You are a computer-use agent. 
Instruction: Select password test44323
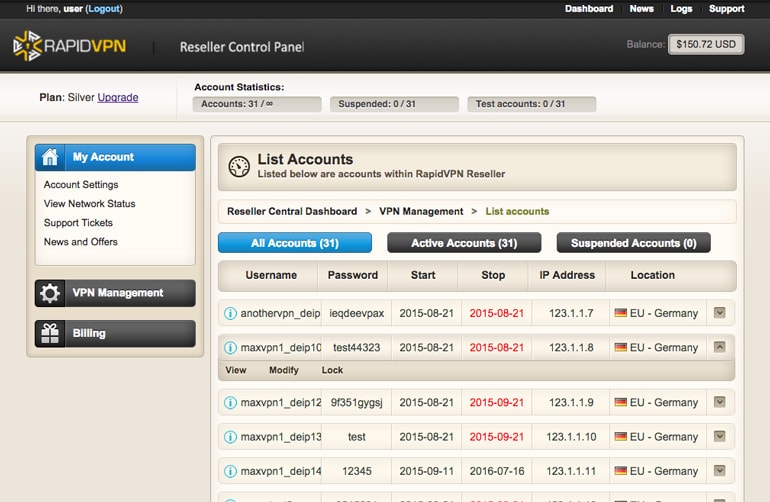coord(357,348)
